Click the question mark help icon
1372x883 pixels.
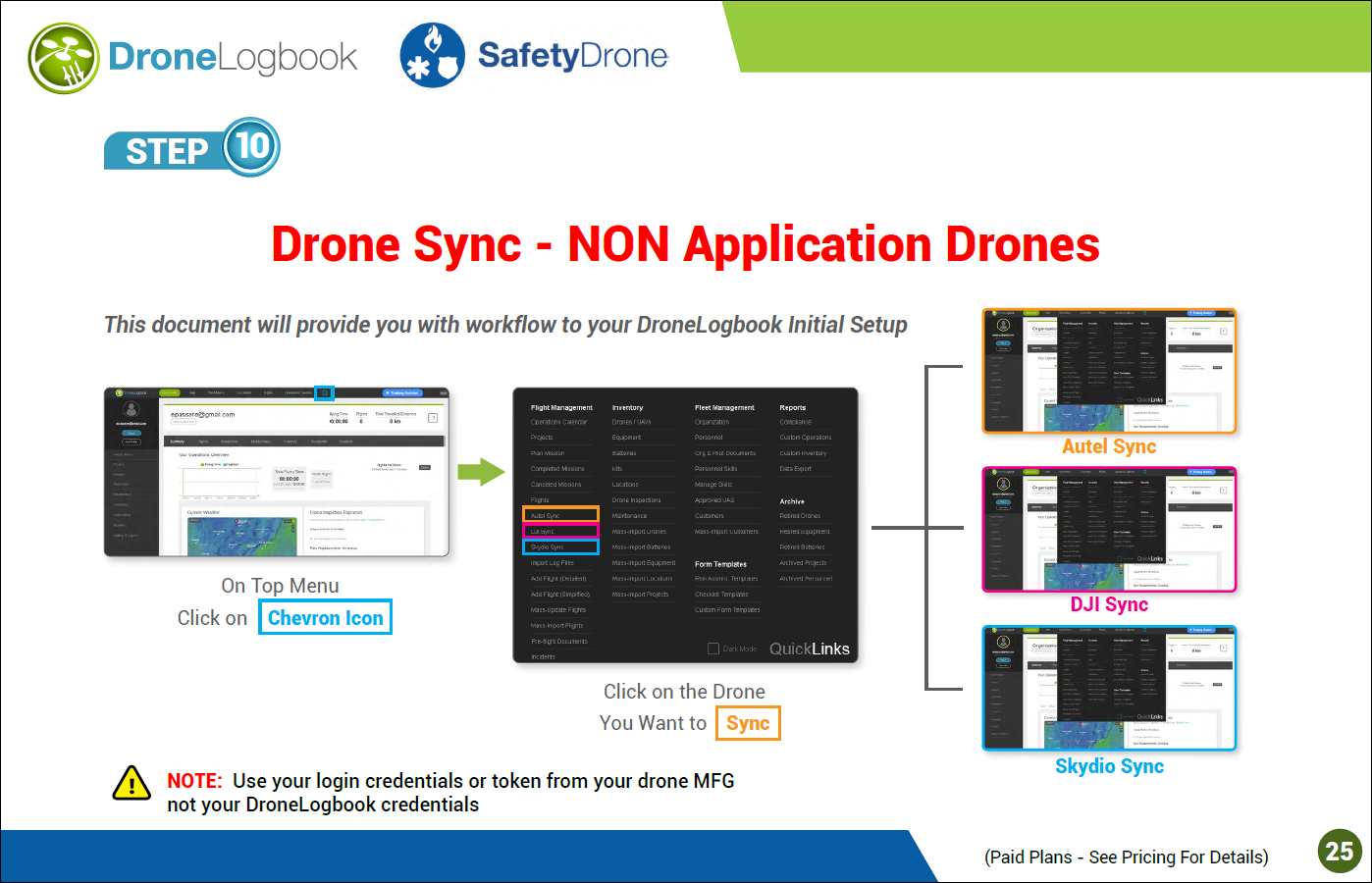[x=433, y=418]
